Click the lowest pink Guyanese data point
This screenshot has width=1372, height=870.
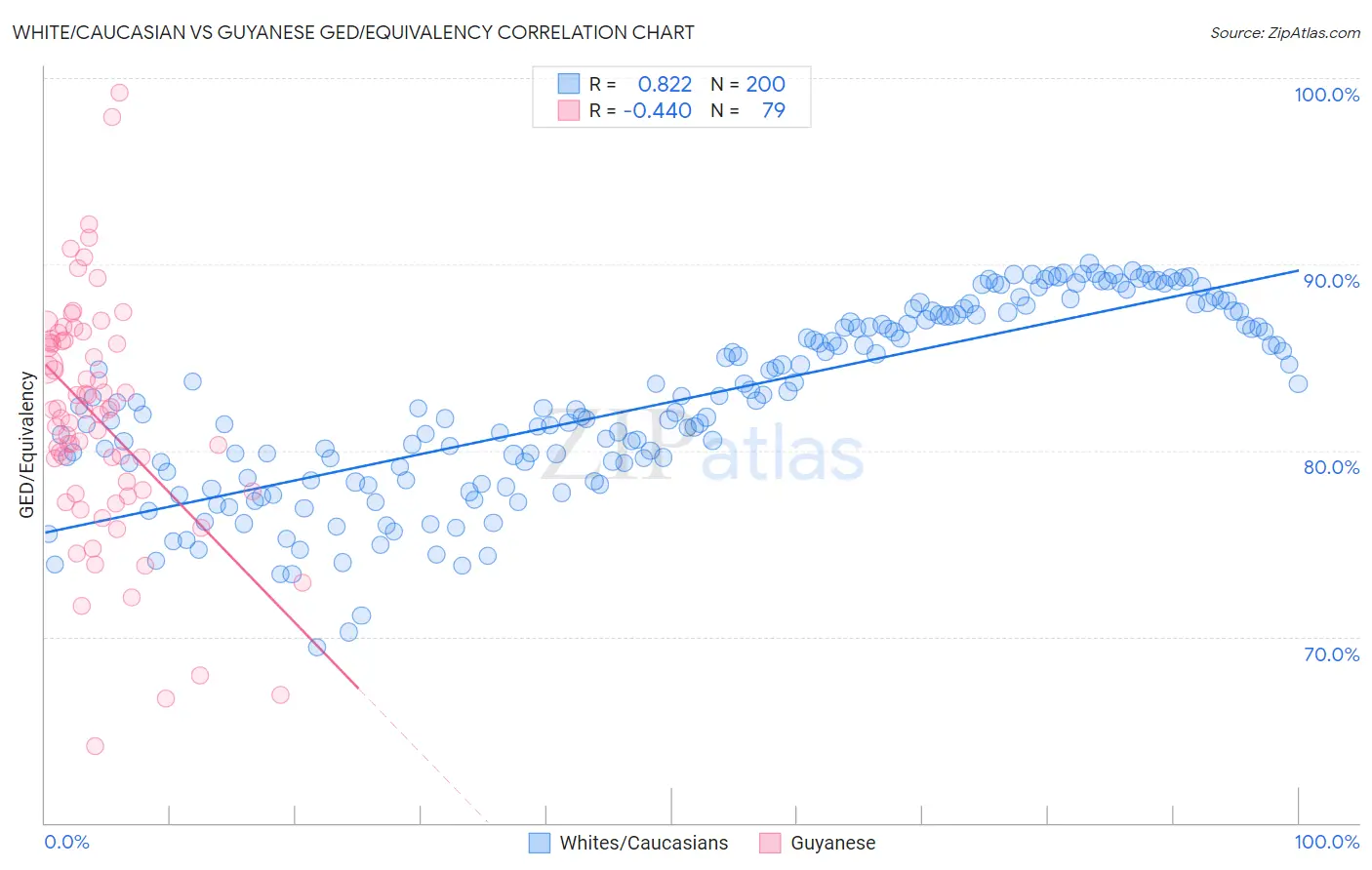tap(95, 746)
